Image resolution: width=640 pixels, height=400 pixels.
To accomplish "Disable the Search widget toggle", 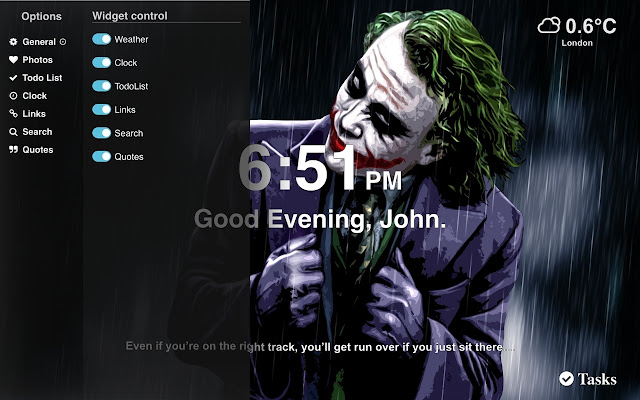I will 101,133.
